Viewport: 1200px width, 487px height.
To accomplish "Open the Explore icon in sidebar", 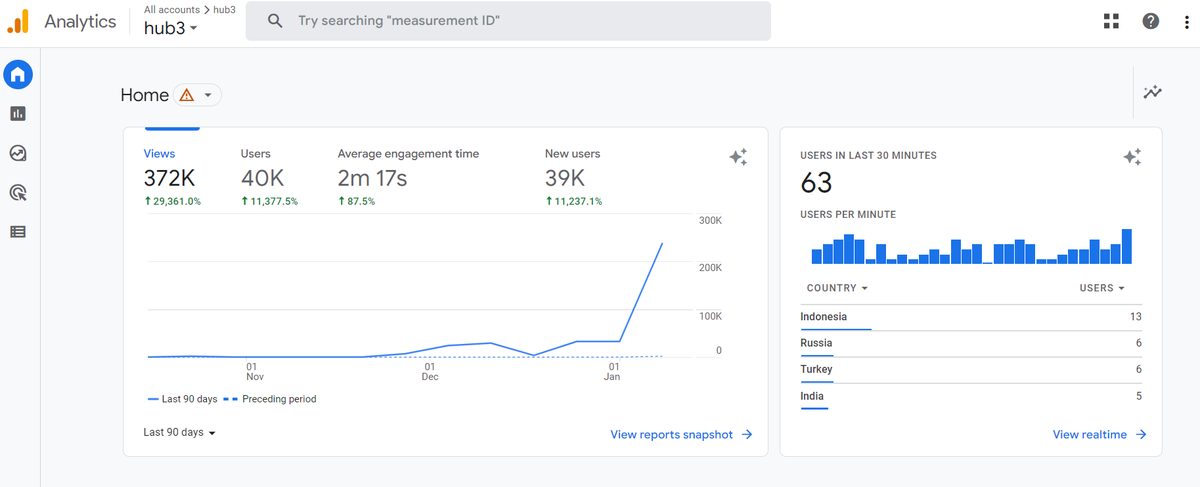I will click(18, 153).
